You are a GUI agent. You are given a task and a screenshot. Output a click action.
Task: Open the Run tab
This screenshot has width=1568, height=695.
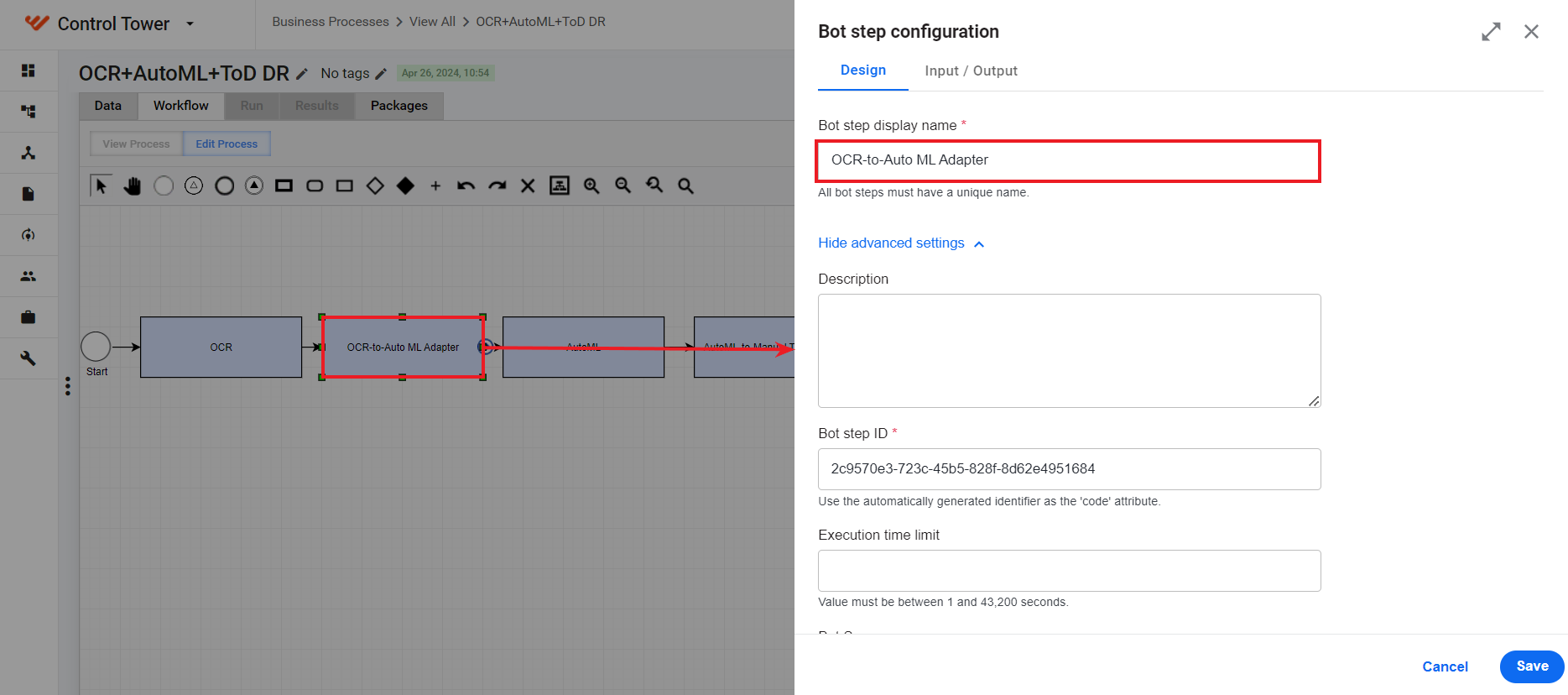coord(252,106)
